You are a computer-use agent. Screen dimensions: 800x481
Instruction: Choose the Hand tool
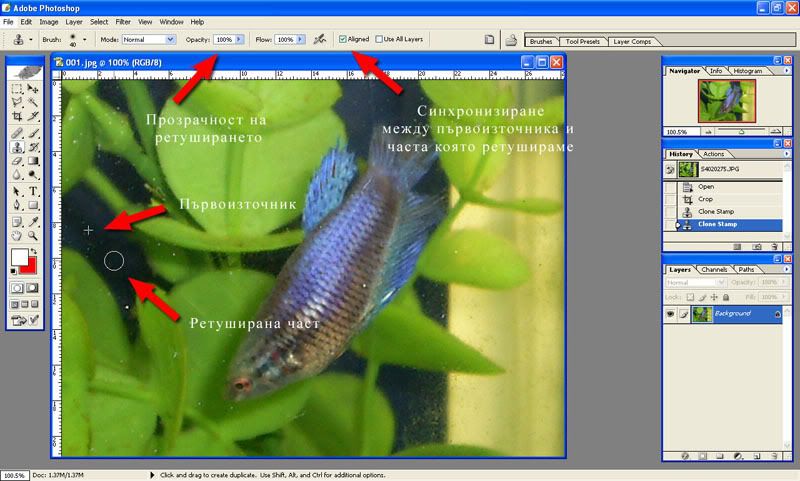[18, 234]
